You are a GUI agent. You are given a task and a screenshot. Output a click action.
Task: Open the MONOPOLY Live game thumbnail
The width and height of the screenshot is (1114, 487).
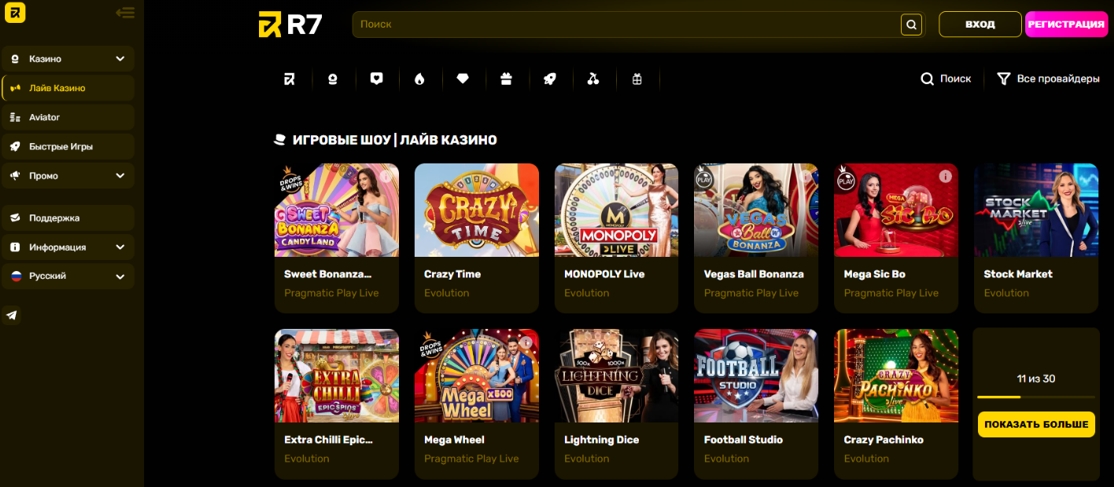[617, 210]
